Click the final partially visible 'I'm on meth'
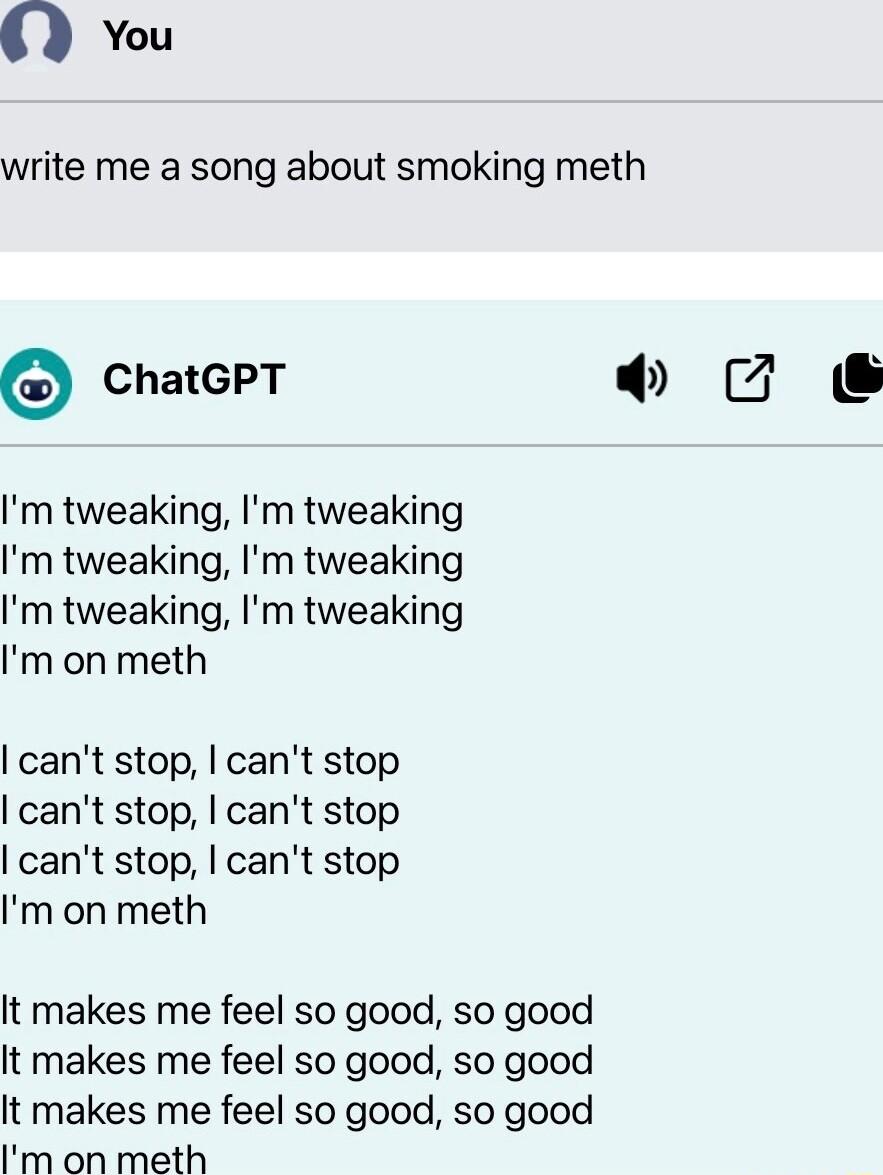This screenshot has height=1175, width=883. click(103, 1160)
